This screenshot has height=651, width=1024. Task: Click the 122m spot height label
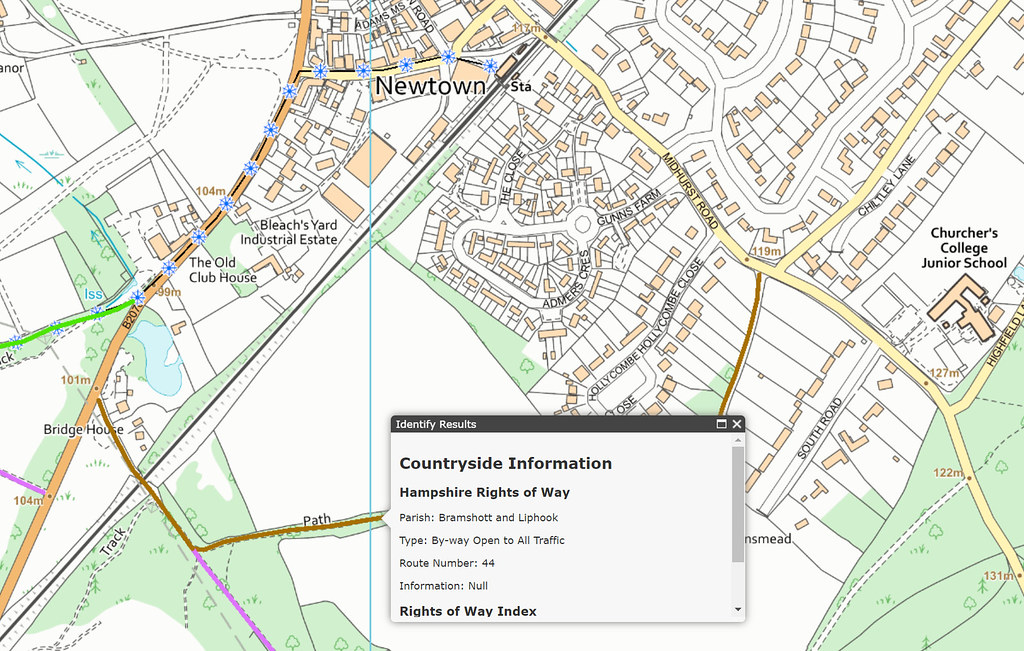[x=948, y=472]
